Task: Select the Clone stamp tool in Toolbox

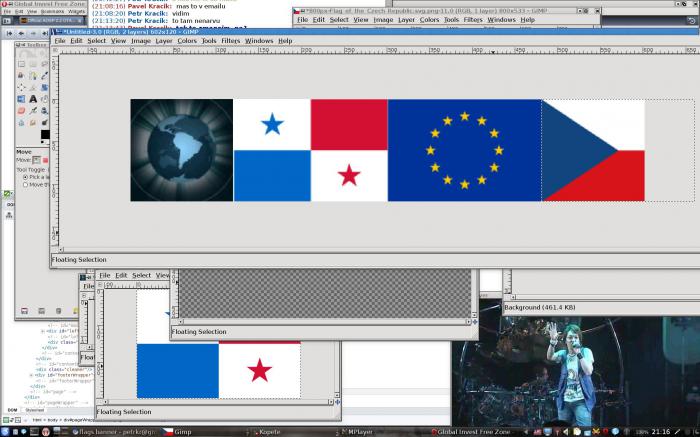Action: click(45, 110)
